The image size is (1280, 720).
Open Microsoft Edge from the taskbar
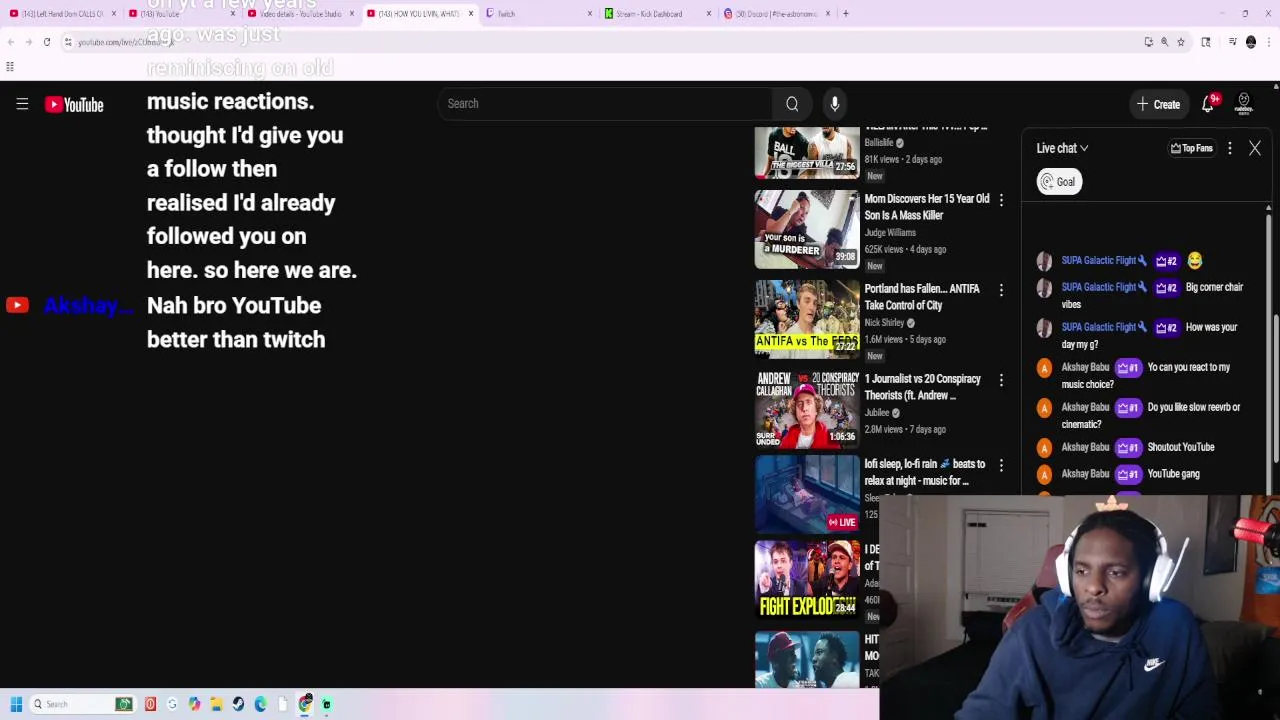pos(260,704)
